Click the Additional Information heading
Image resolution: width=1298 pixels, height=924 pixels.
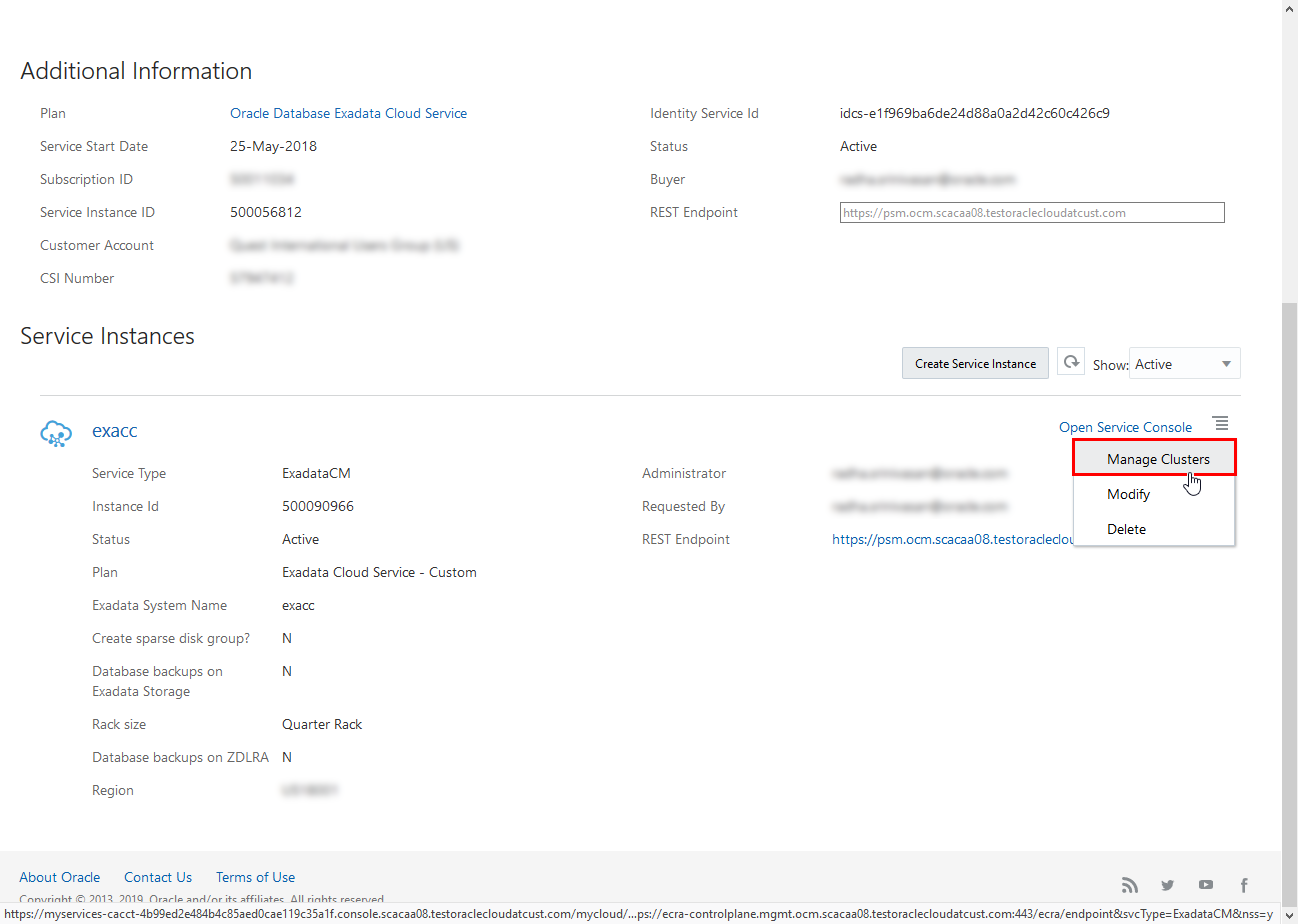[x=136, y=71]
